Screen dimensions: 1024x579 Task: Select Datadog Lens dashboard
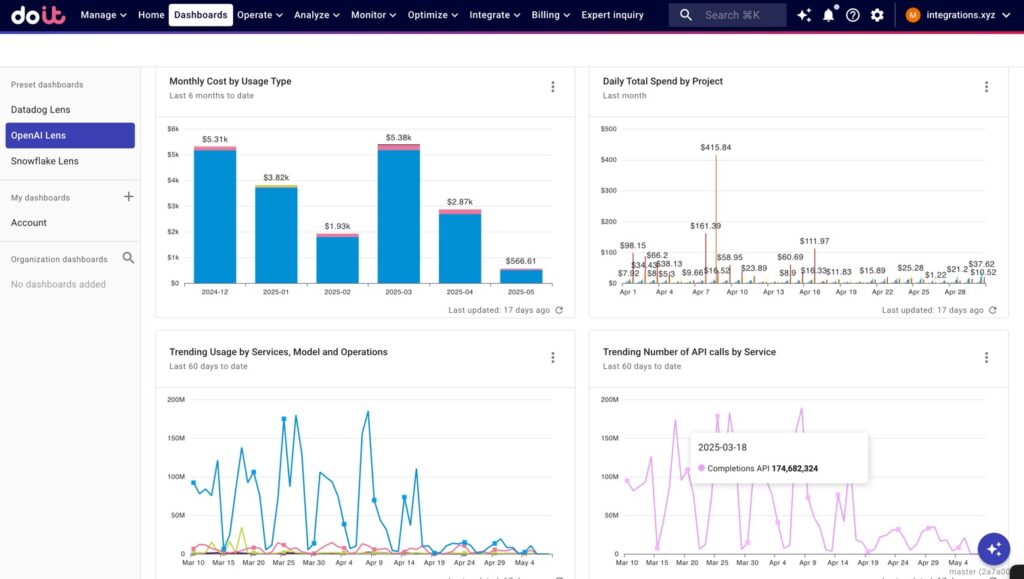[x=41, y=110]
